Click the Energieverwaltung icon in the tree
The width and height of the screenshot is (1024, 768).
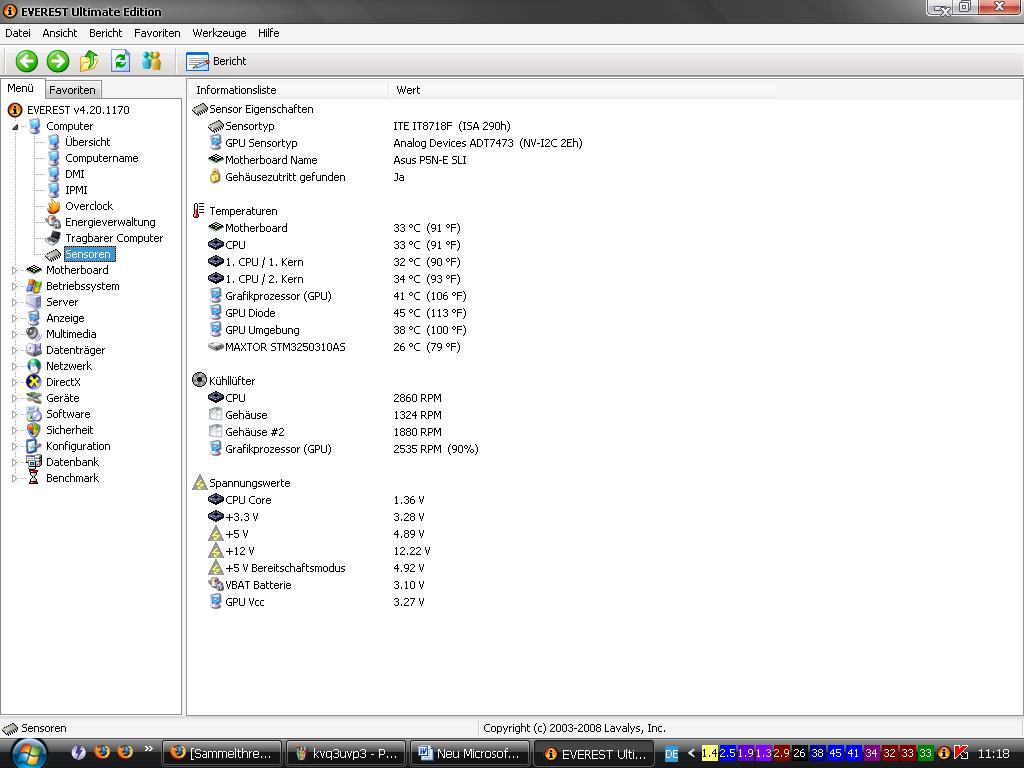pos(54,222)
